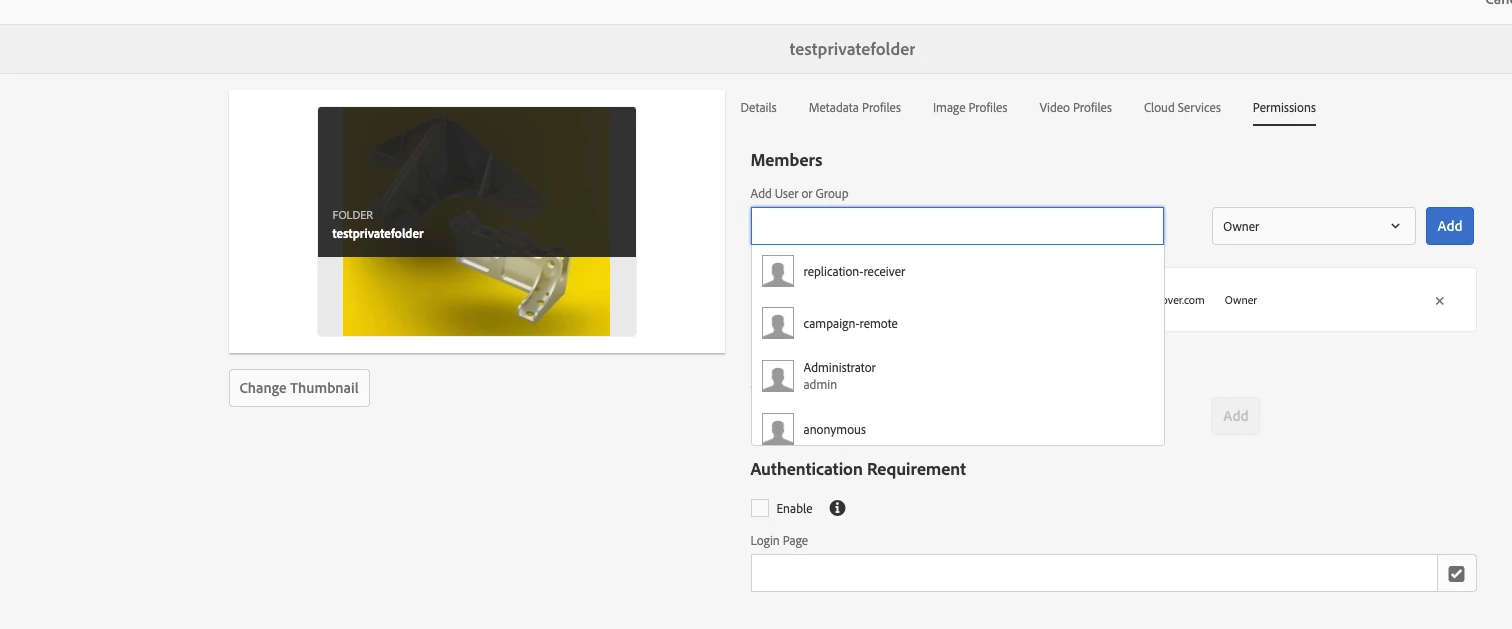Select the Permissions tab
Screen dimensions: 1512x629
pyautogui.click(x=1284, y=108)
